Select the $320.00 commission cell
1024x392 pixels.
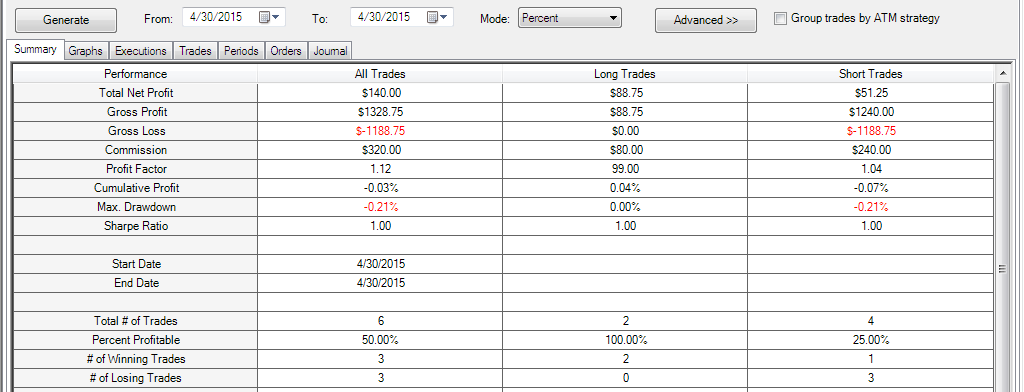pos(380,150)
